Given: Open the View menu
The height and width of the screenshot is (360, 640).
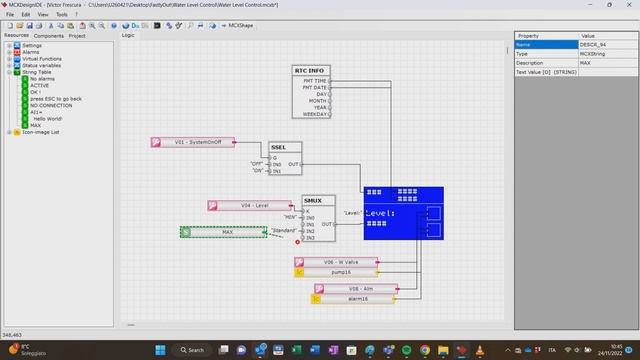Looking at the screenshot, I should (43, 14).
